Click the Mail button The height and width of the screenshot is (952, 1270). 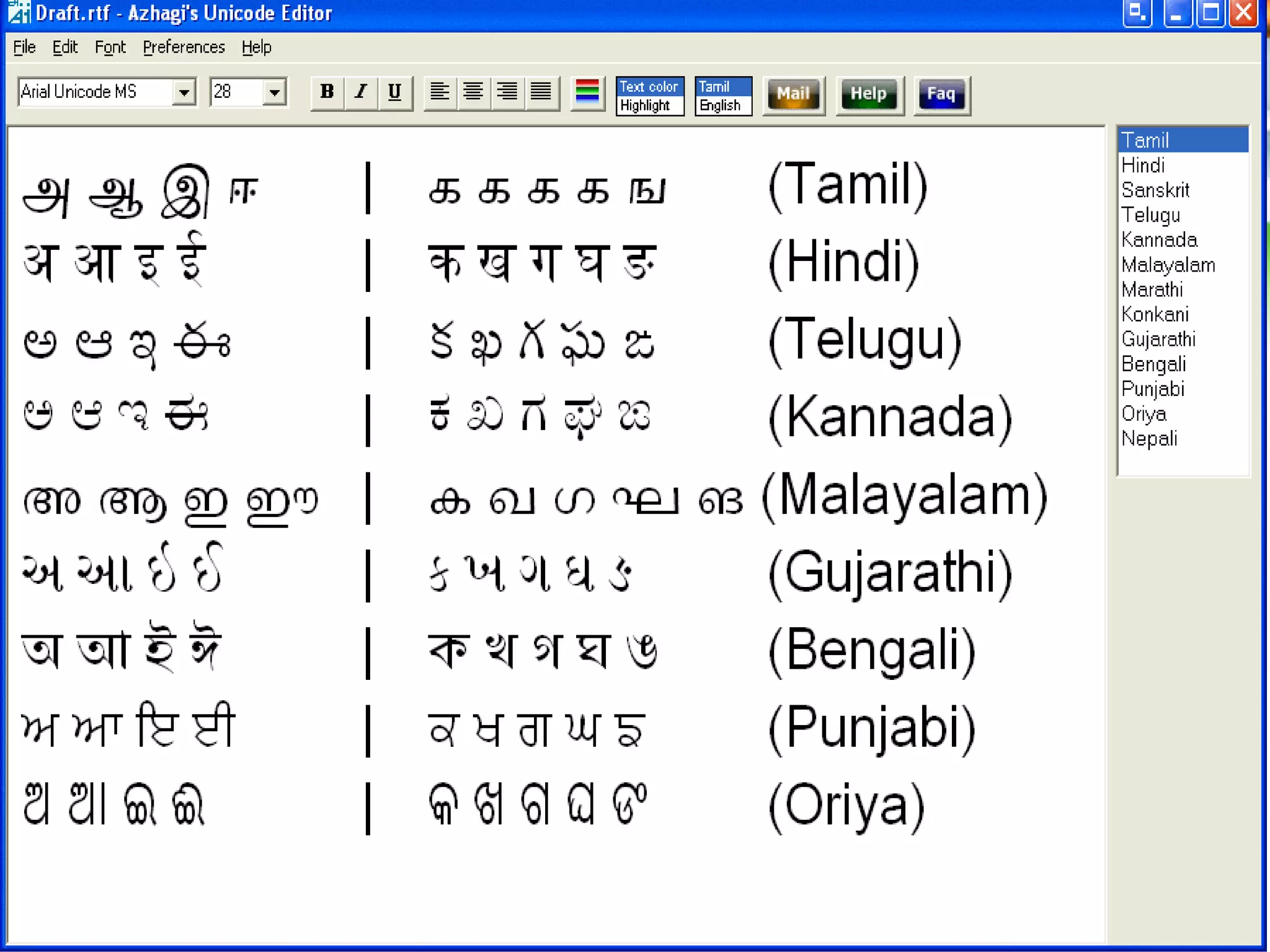pyautogui.click(x=793, y=94)
